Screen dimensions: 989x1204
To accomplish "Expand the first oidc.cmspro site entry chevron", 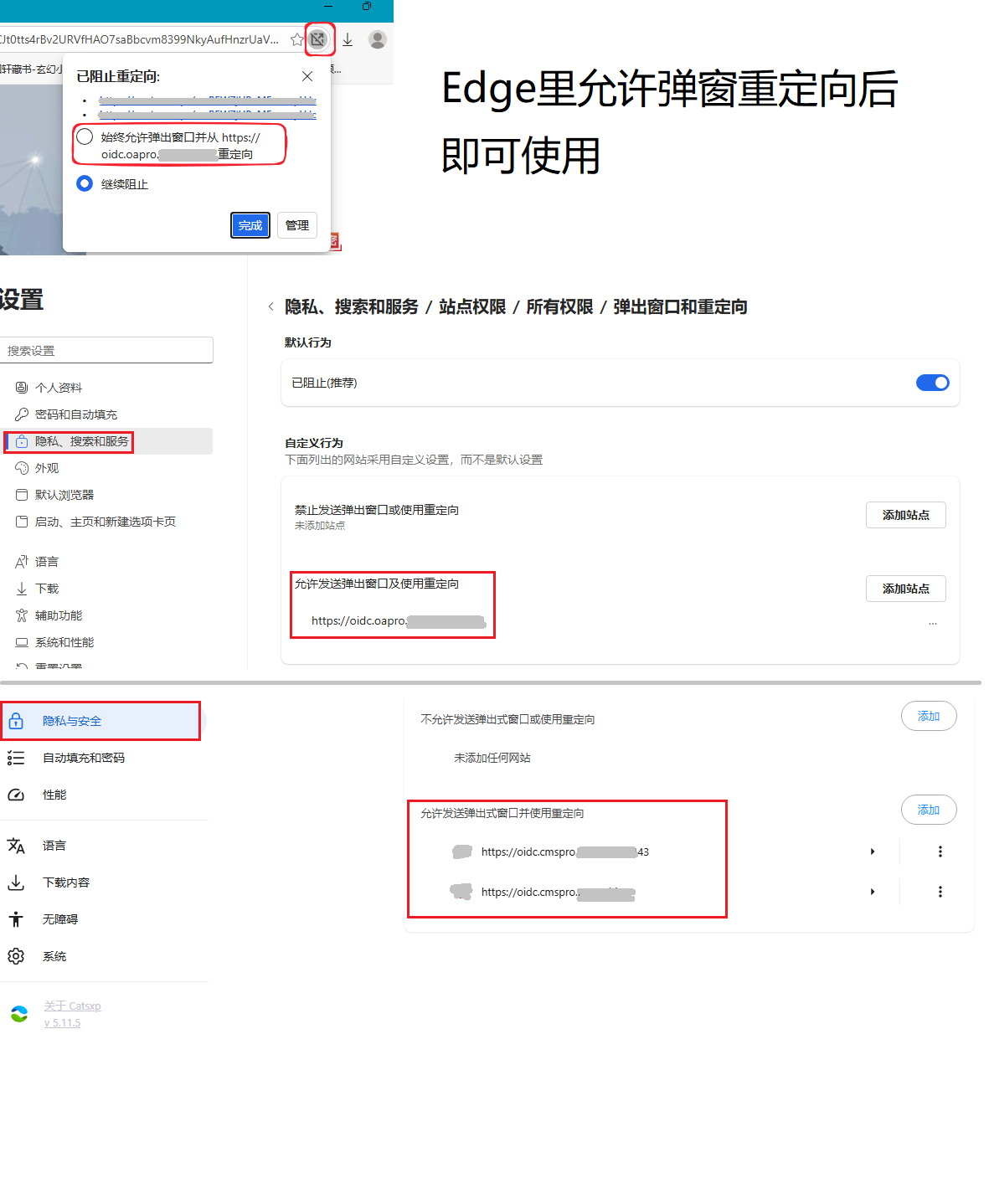I will click(872, 852).
